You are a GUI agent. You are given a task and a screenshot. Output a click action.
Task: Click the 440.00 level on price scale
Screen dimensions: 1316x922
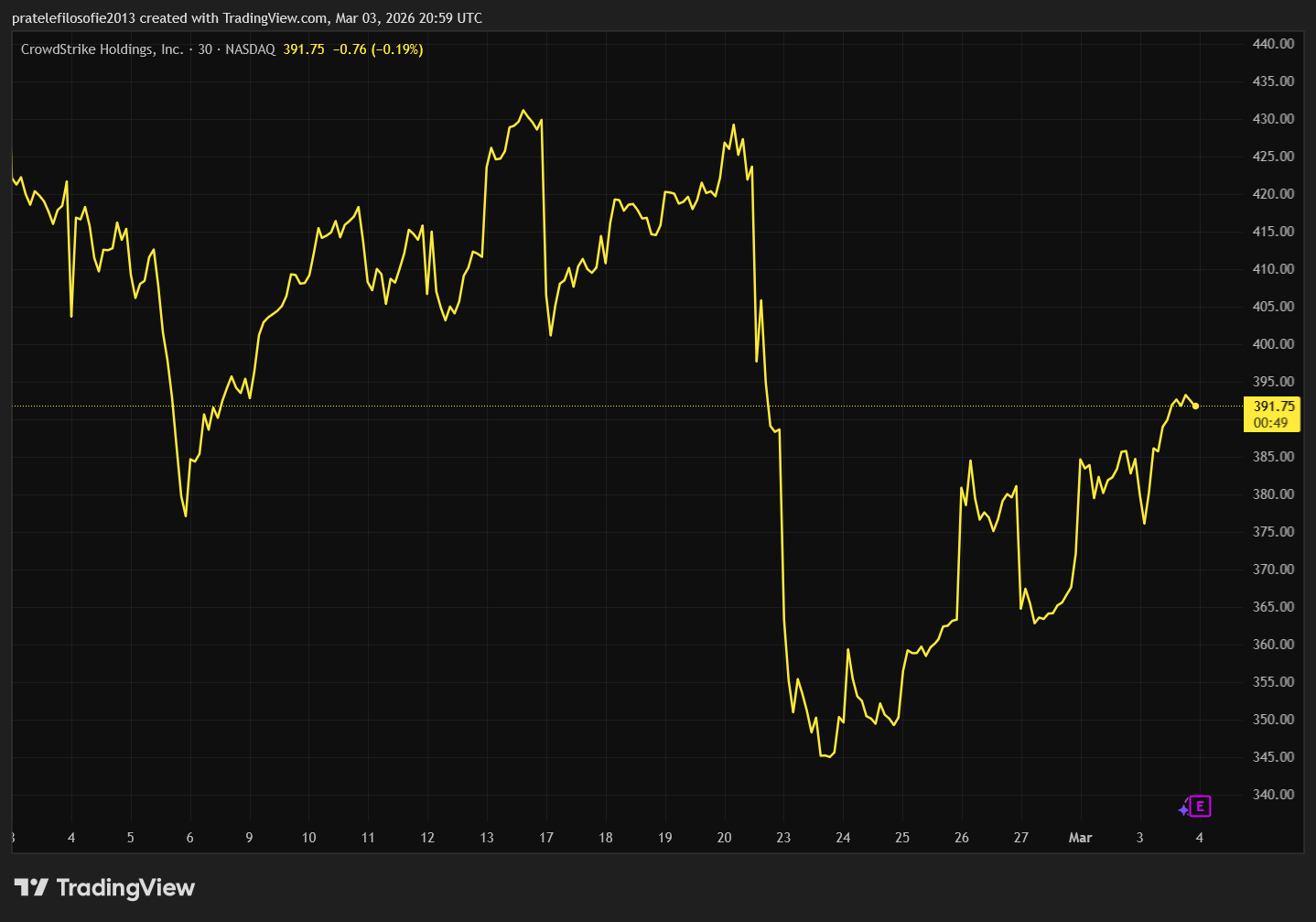[1273, 44]
